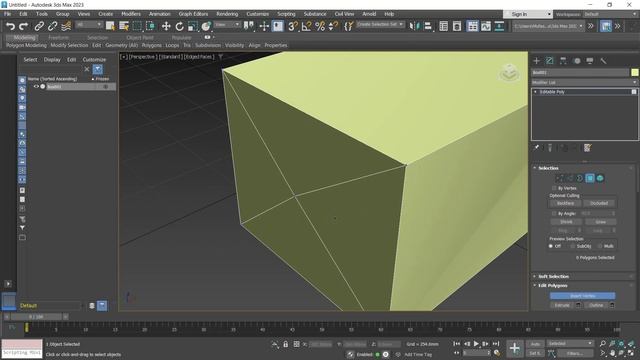640x360 pixels.
Task: Select Polygon sub-object level icon
Action: click(590, 178)
